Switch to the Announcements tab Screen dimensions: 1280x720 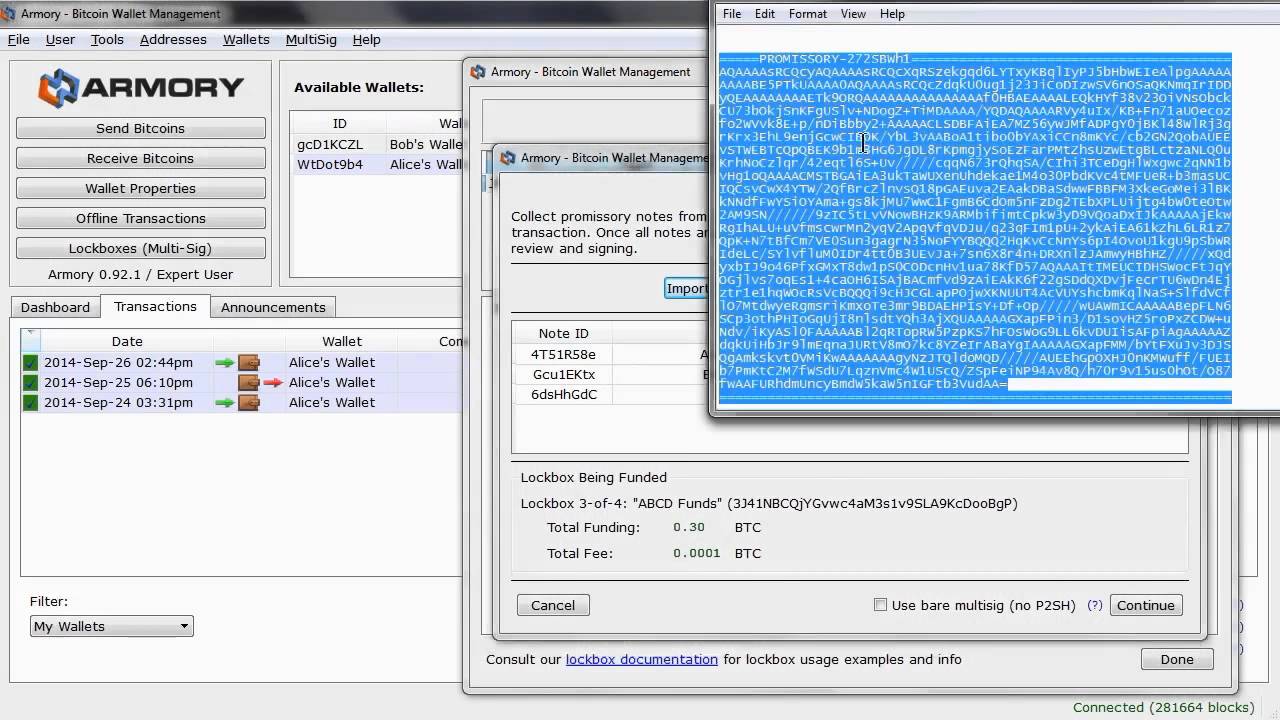[x=273, y=307]
